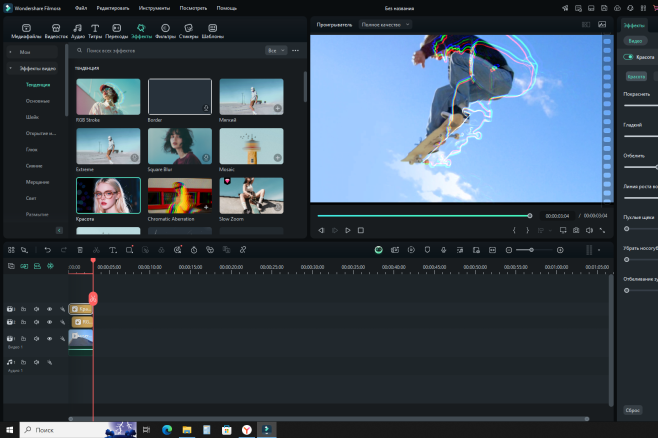The width and height of the screenshot is (658, 438).
Task: Select the text T tool in timeline toolbar
Action: click(112, 250)
